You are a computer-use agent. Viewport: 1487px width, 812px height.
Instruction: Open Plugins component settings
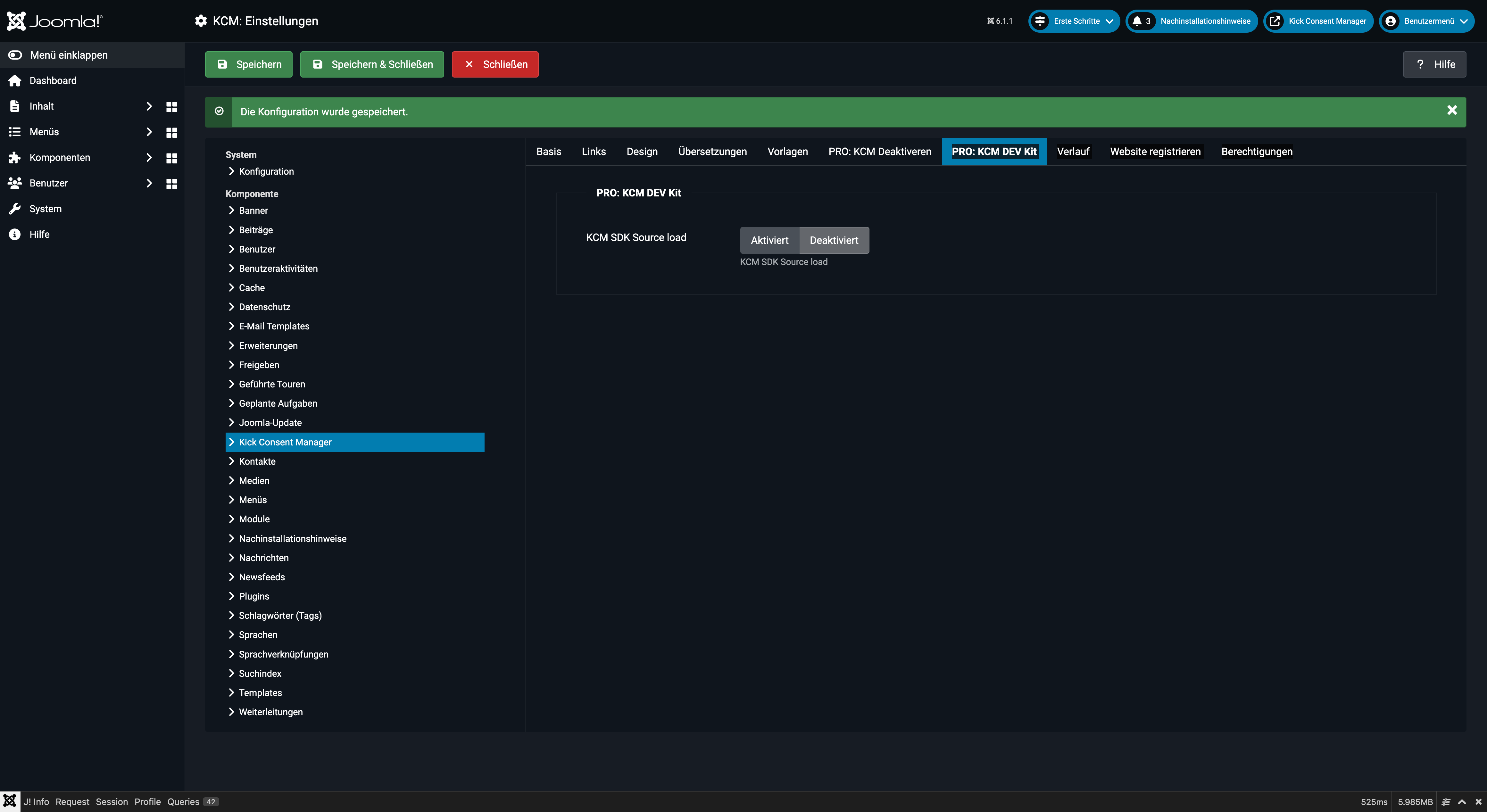pyautogui.click(x=254, y=596)
